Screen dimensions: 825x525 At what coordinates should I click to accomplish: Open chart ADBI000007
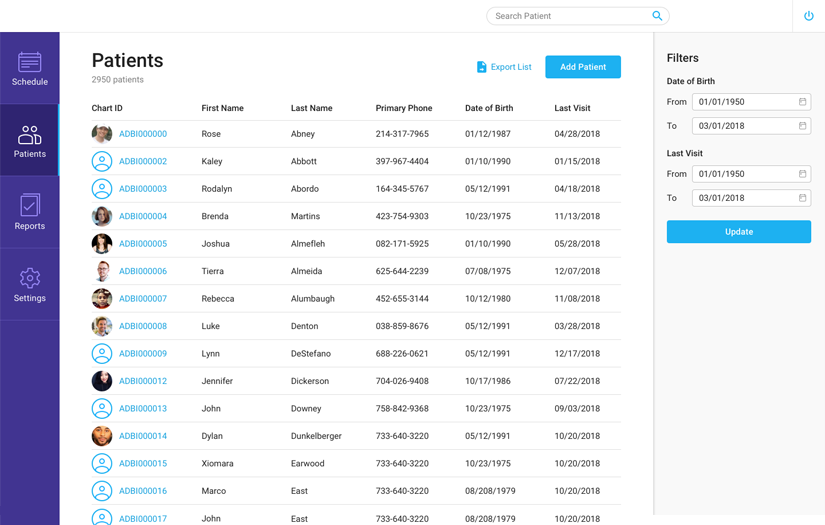click(x=143, y=298)
